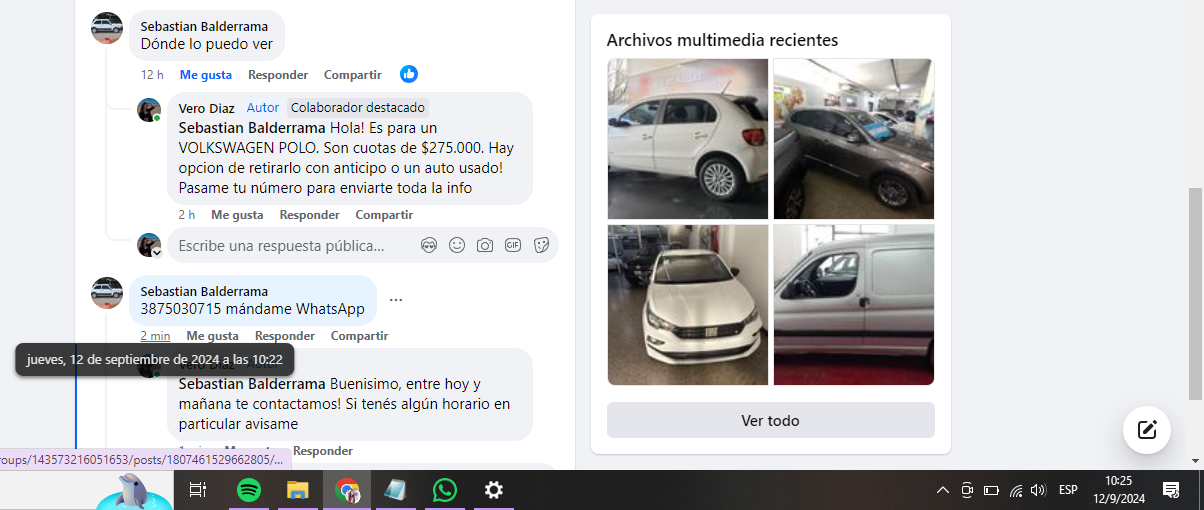
Task: Reply to the 'Dónde lo puedo ver' comment
Action: pyautogui.click(x=278, y=75)
